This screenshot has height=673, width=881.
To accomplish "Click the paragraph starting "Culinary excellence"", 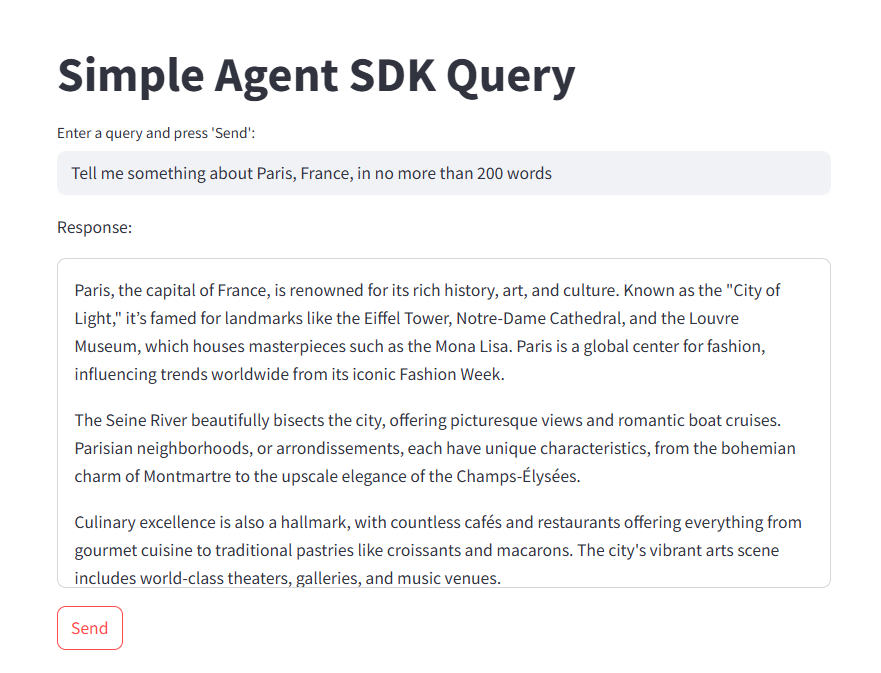I will coord(438,550).
